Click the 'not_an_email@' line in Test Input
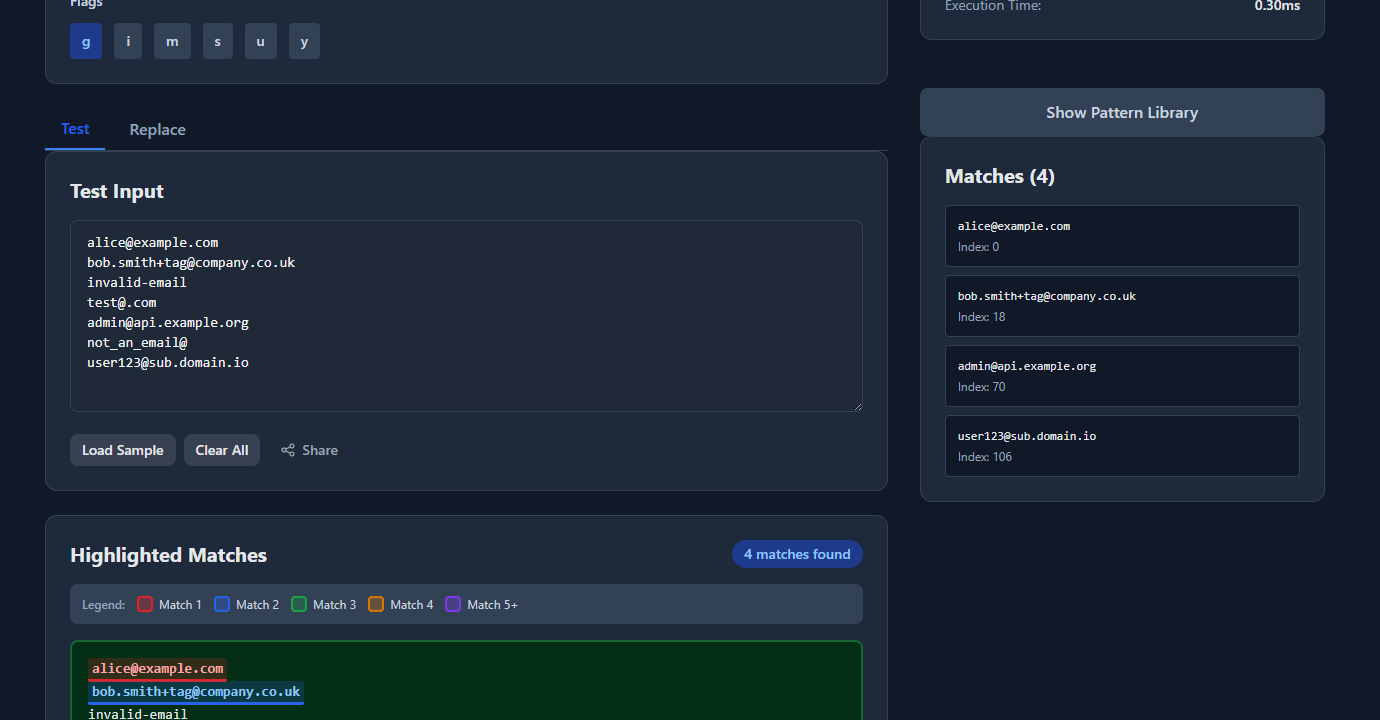Viewport: 1380px width, 720px height. click(x=137, y=342)
